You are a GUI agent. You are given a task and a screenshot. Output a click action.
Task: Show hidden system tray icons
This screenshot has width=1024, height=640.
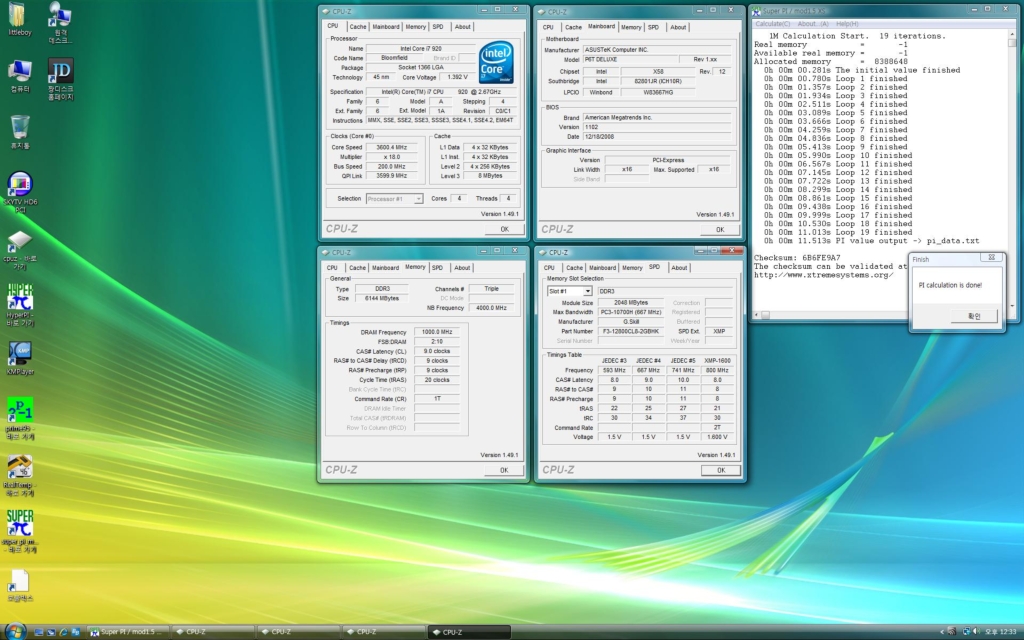[942, 632]
